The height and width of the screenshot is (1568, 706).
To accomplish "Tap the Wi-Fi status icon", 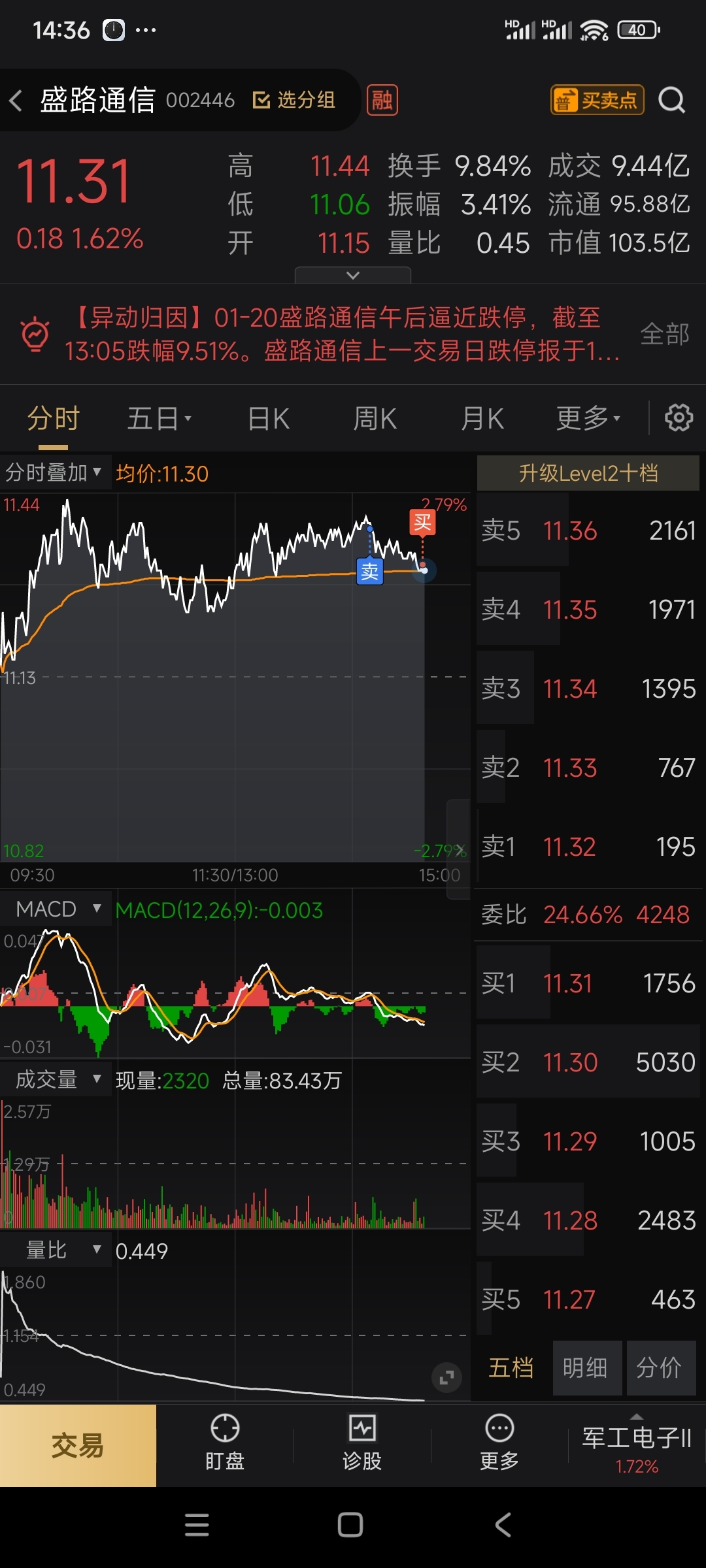I will coord(594,30).
